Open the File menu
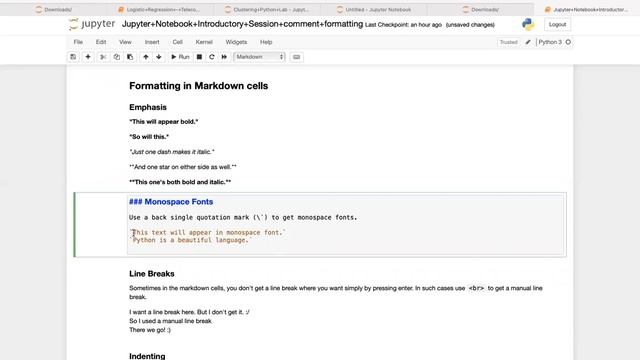Screen dimensions: 640x360 [78, 42]
